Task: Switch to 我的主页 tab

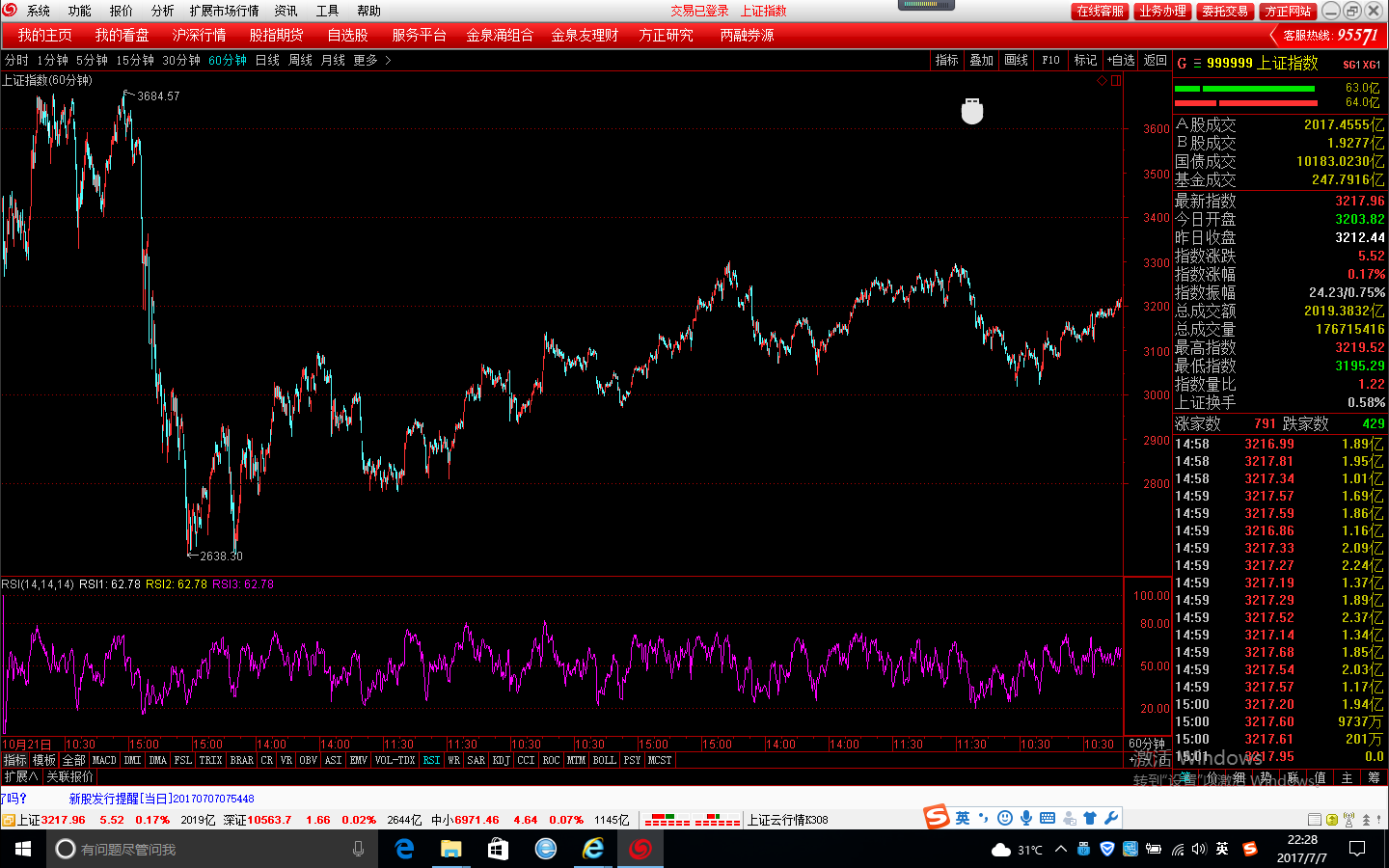Action: pos(45,35)
